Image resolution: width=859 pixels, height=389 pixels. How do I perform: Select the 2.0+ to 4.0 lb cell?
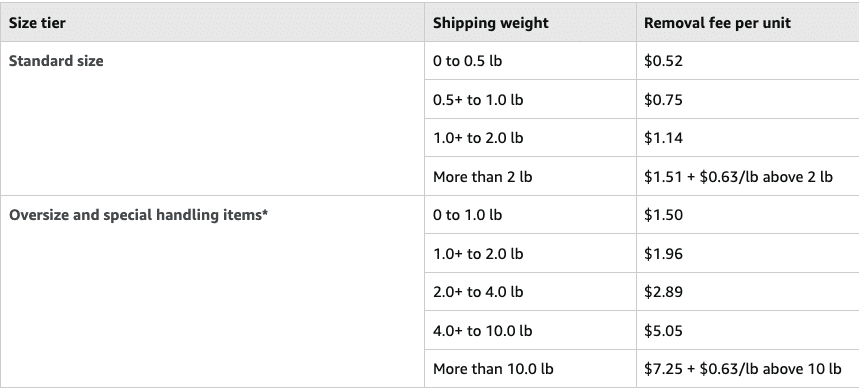pyautogui.click(x=530, y=292)
